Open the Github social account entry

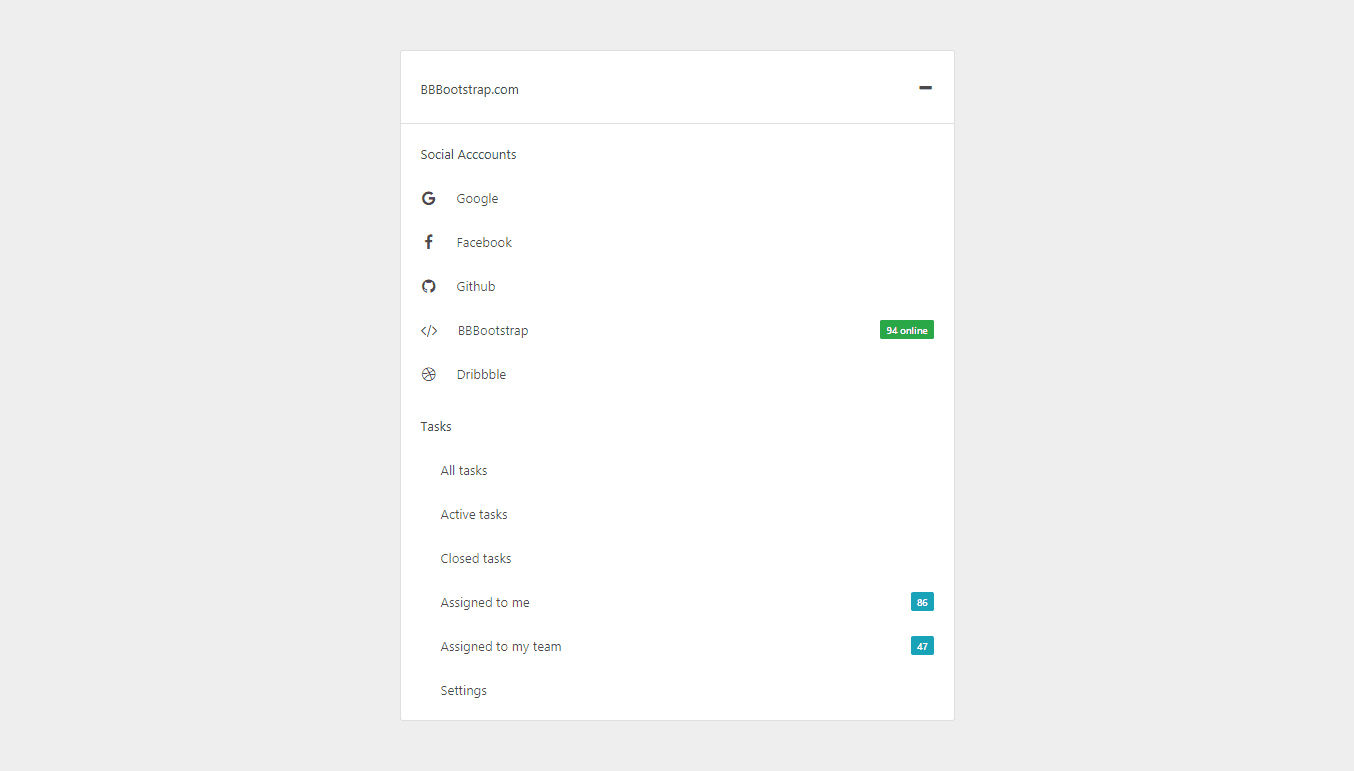pos(476,286)
